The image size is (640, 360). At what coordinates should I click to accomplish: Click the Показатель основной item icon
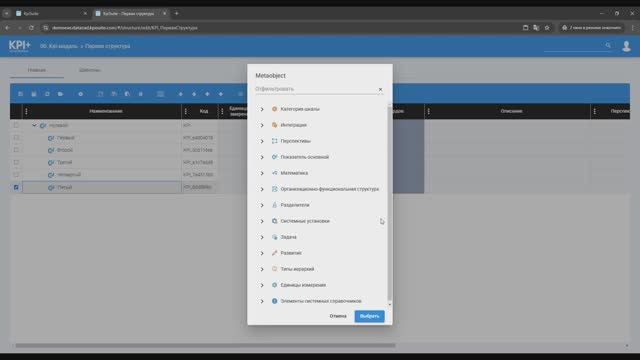tap(274, 157)
